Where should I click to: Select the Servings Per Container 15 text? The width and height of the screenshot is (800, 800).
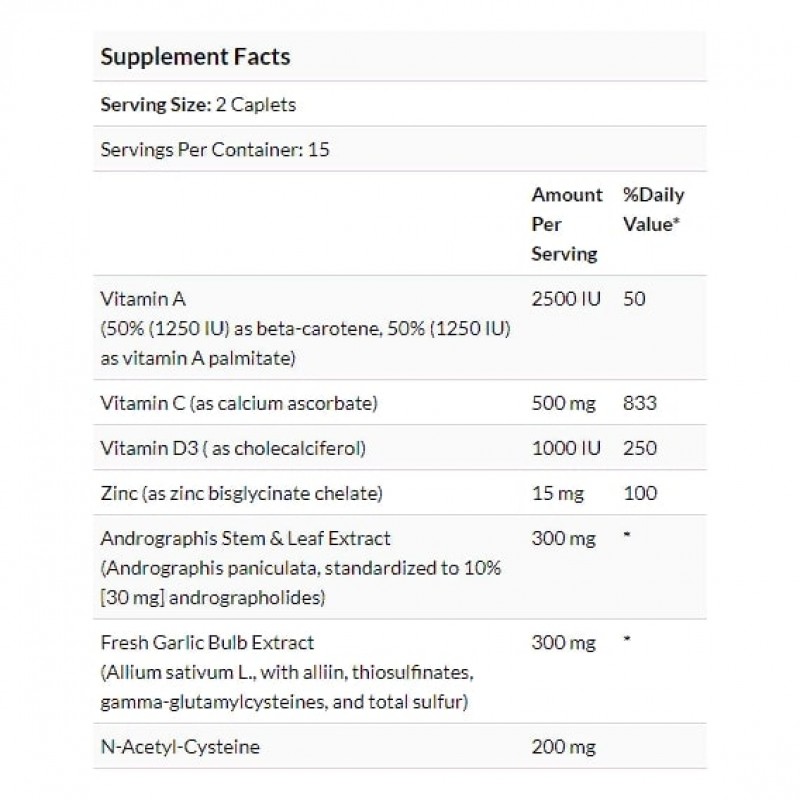coord(215,151)
